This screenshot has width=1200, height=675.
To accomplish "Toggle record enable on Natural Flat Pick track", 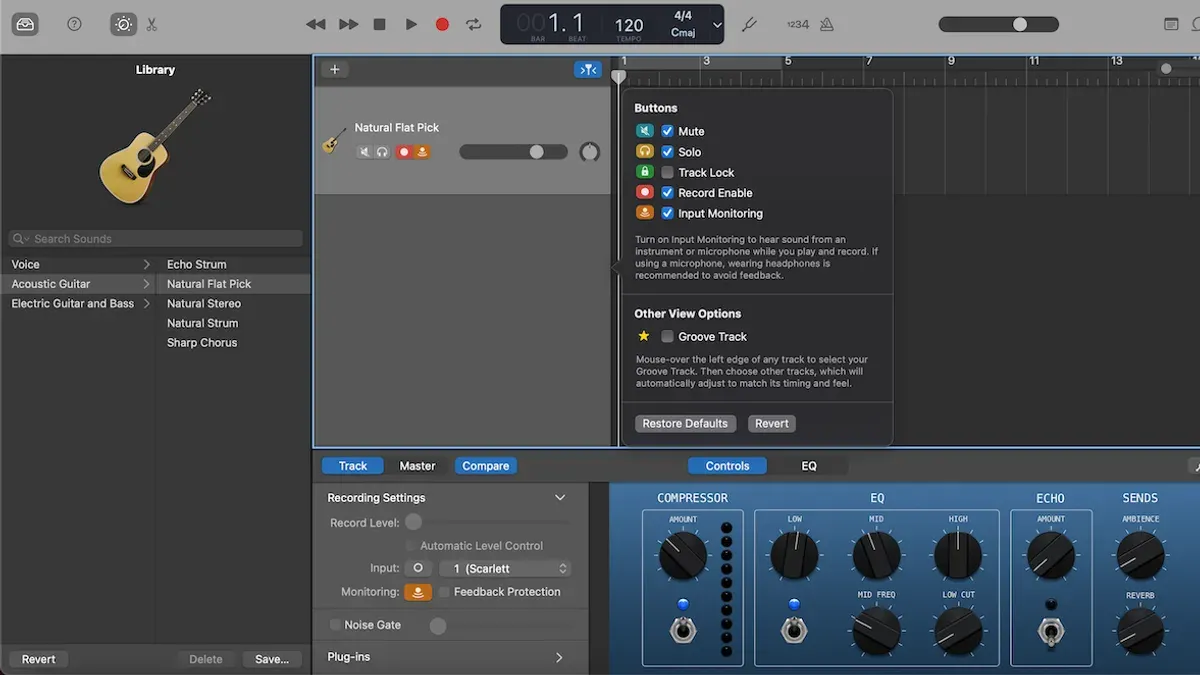I will (404, 152).
